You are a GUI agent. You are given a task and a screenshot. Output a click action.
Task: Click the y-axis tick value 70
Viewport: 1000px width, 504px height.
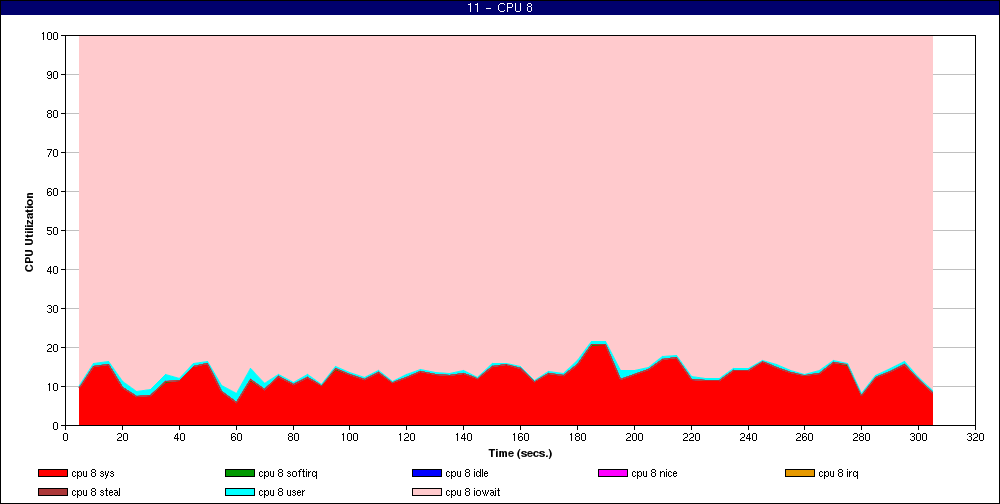[54, 153]
